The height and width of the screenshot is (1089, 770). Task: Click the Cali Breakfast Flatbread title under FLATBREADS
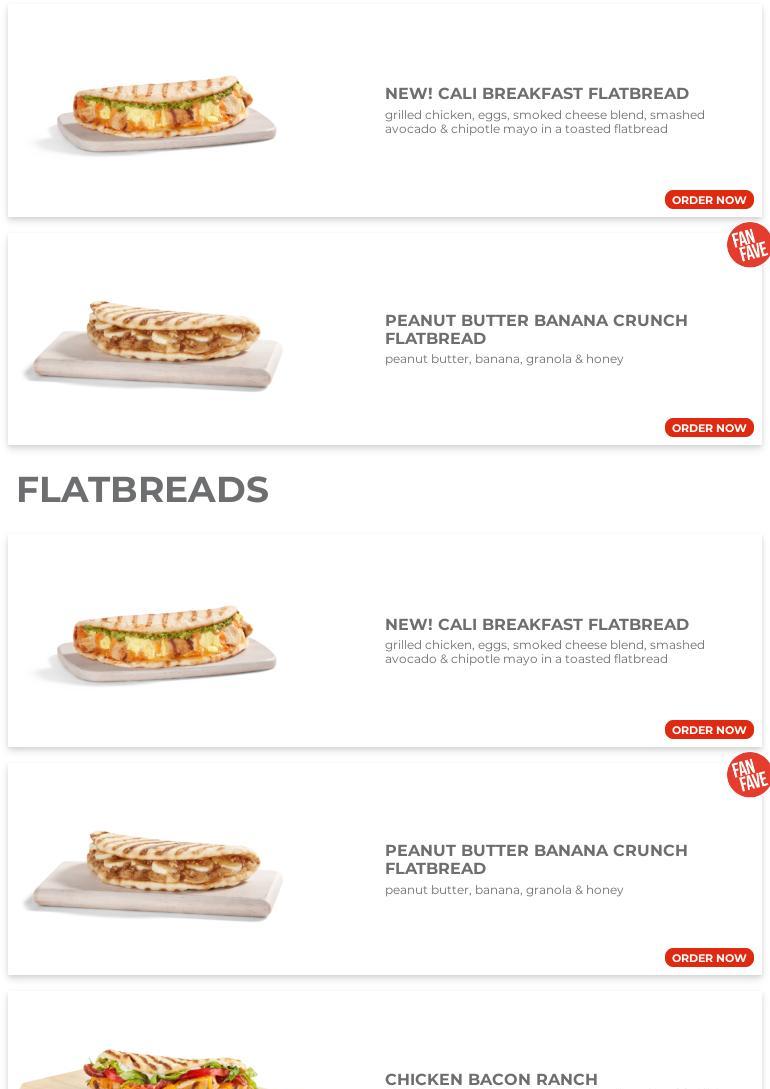[x=536, y=624]
